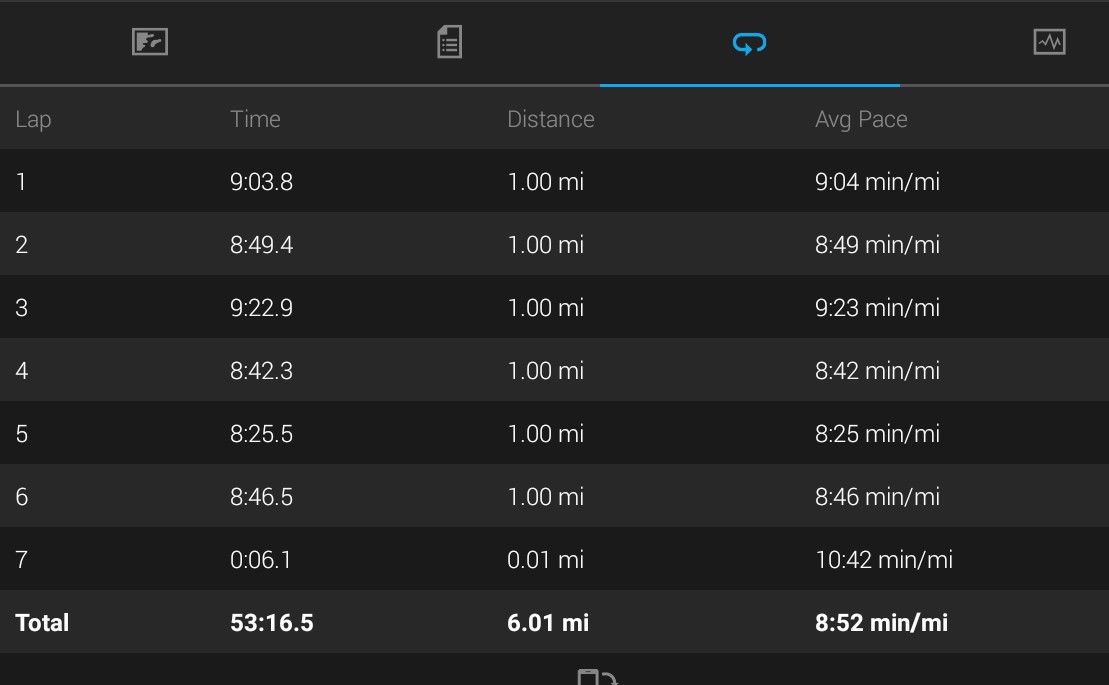Open the charts graph icon tab
The width and height of the screenshot is (1109, 685).
[x=1050, y=42]
